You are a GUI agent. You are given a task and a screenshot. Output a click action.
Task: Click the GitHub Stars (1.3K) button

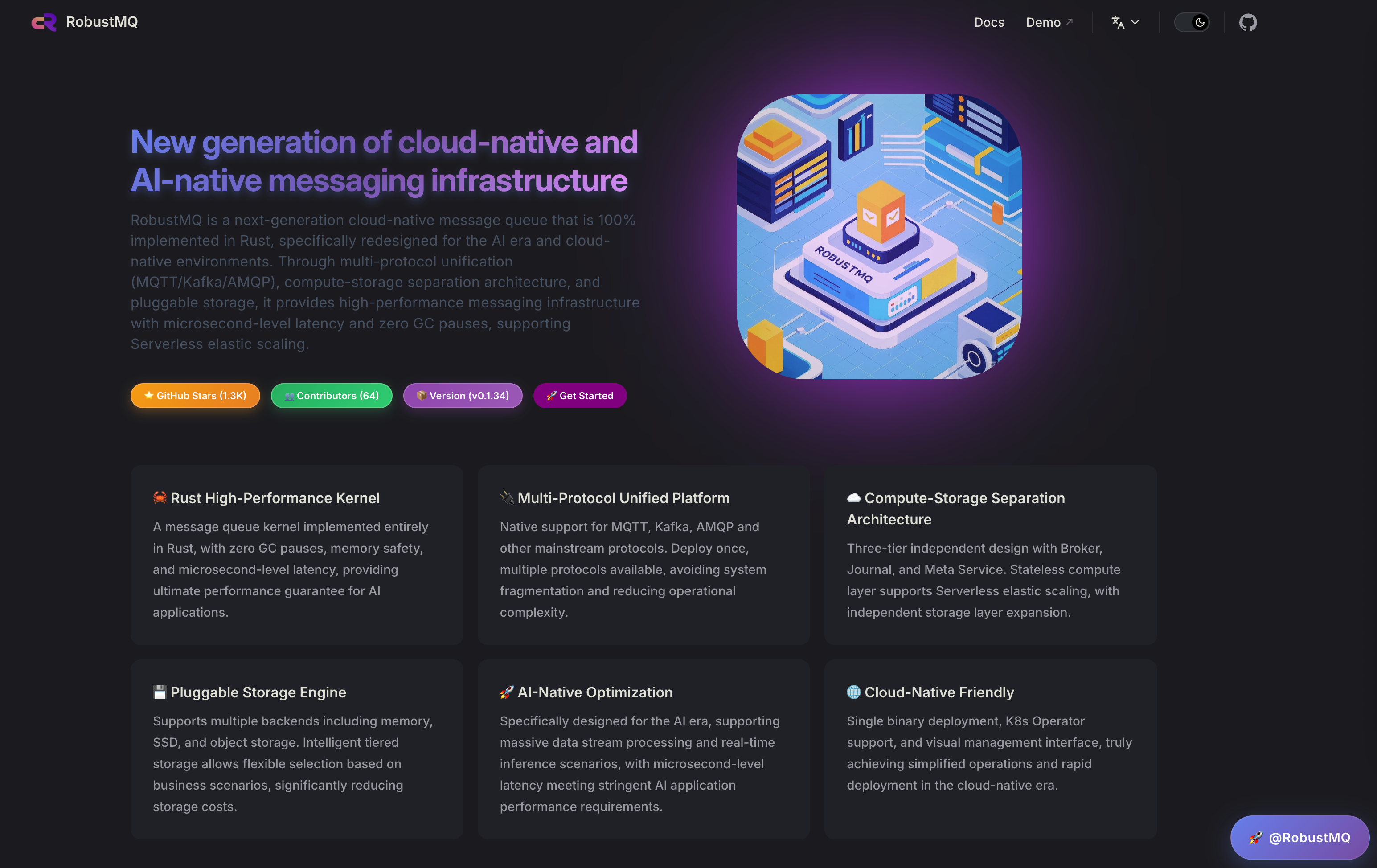[195, 396]
